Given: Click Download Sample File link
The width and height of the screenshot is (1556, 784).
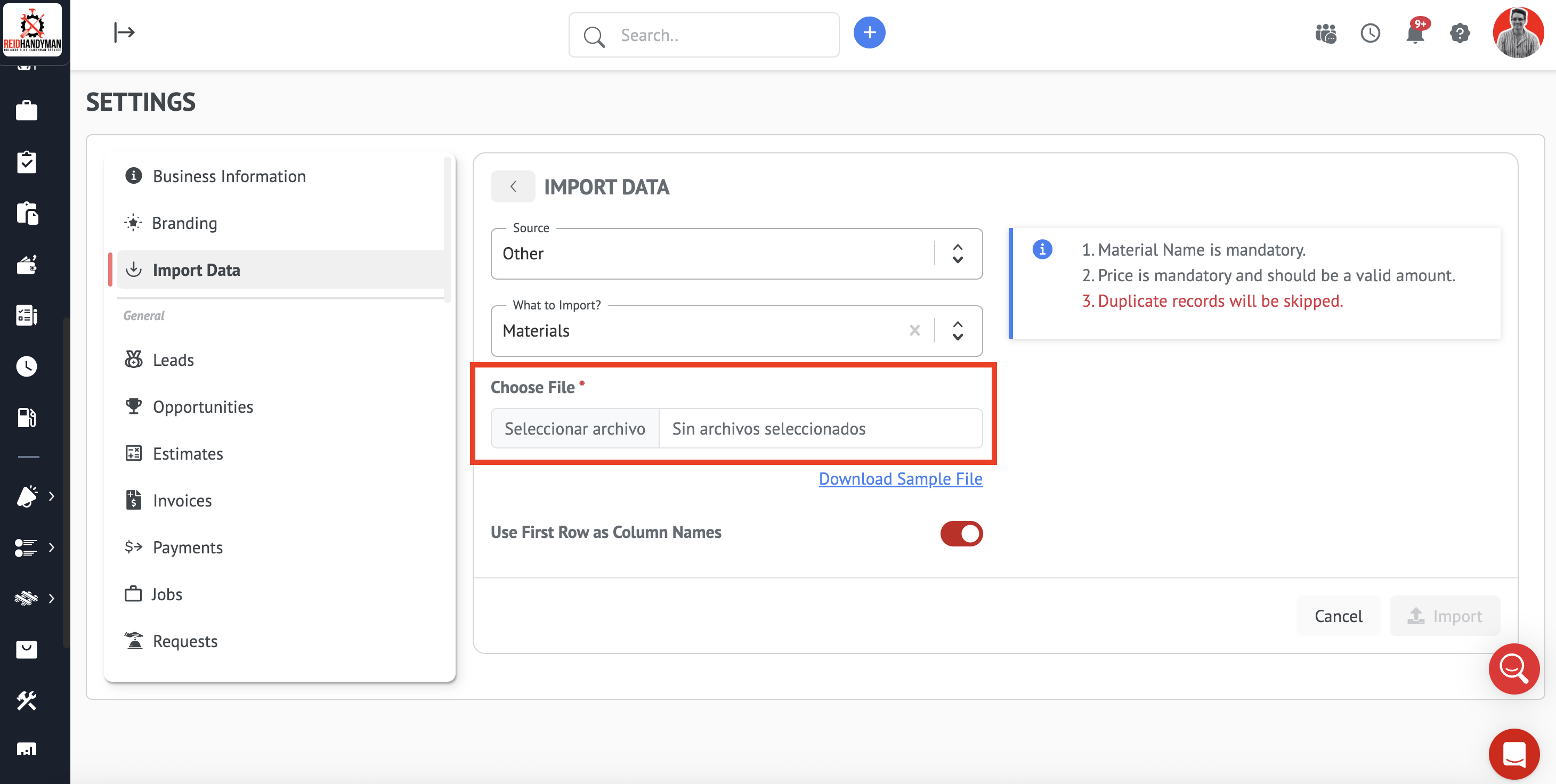Looking at the screenshot, I should (x=900, y=479).
